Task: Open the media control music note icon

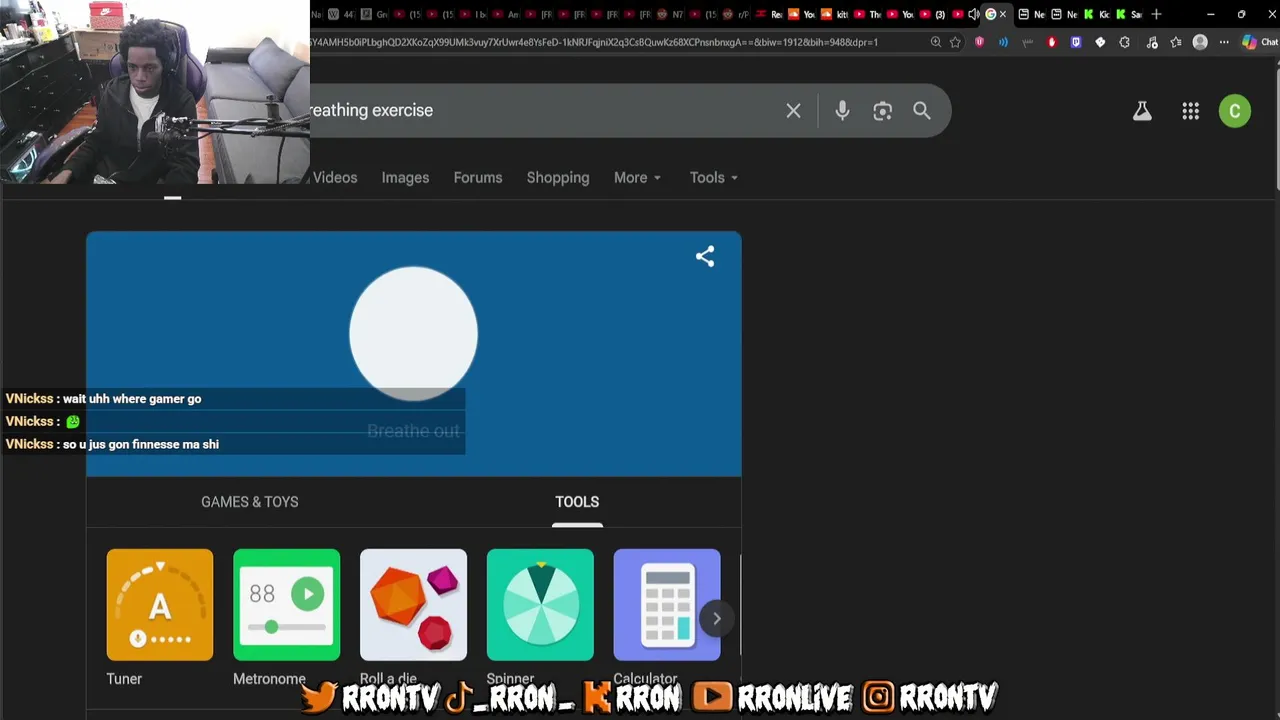Action: 1152,42
